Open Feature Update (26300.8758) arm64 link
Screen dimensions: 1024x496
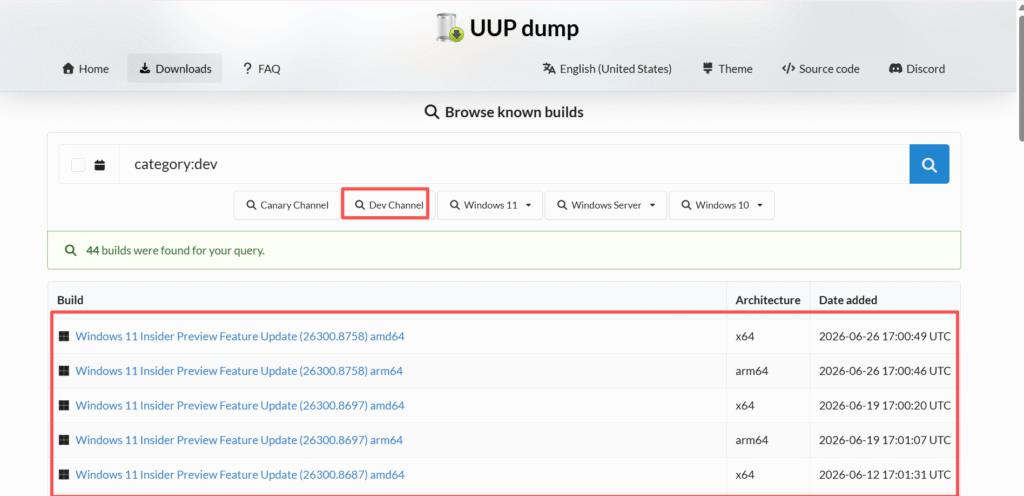coord(239,371)
